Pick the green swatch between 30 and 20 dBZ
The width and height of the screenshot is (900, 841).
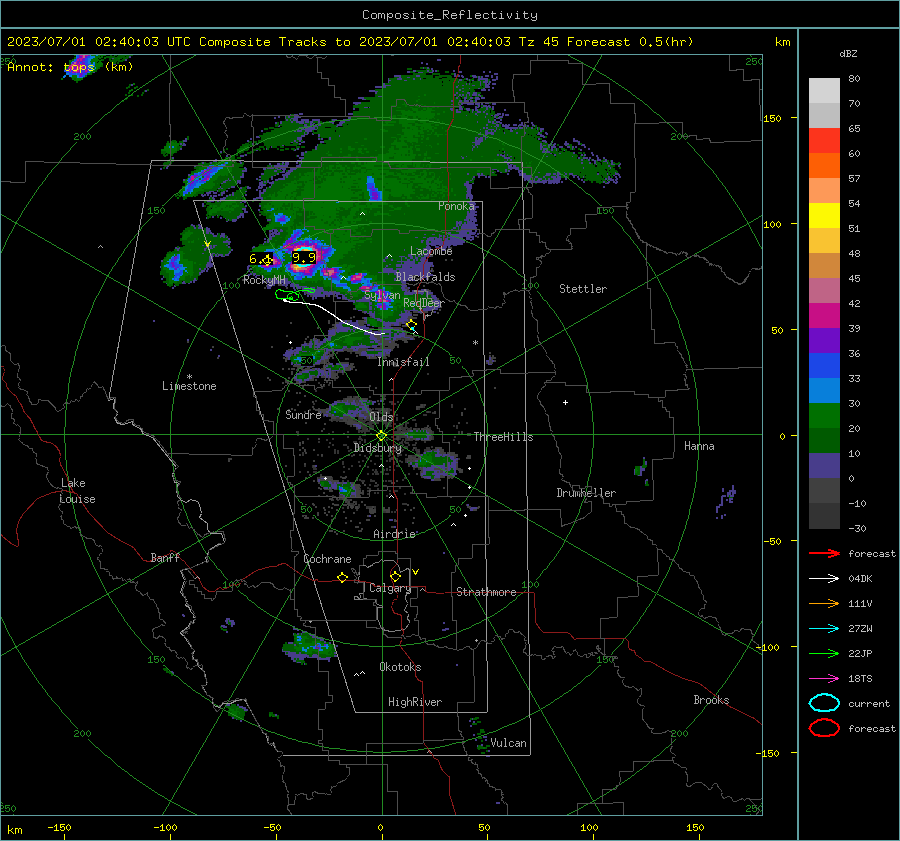[824, 416]
